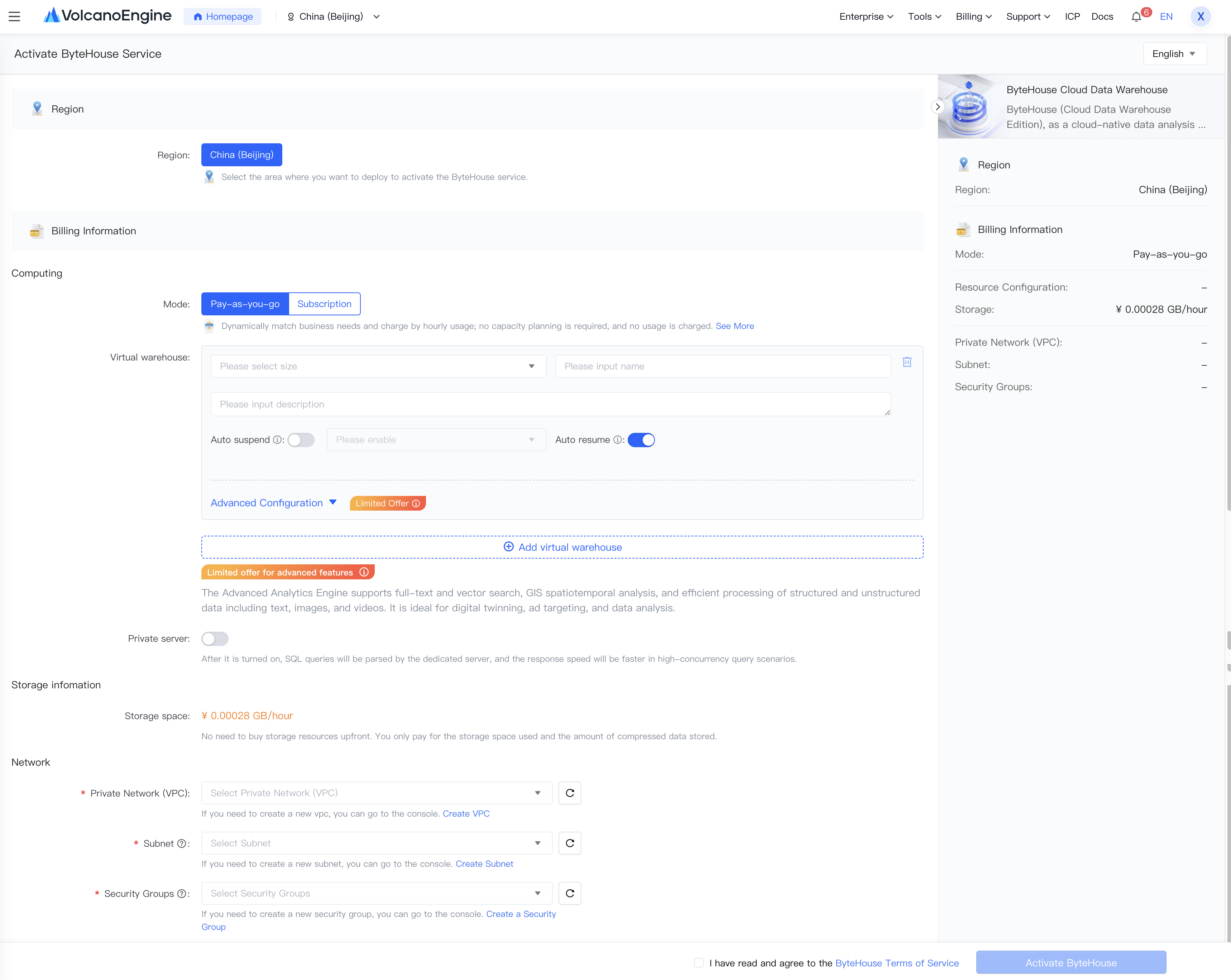Select Pay-as-you-go billing mode
The image size is (1231, 980).
[245, 304]
